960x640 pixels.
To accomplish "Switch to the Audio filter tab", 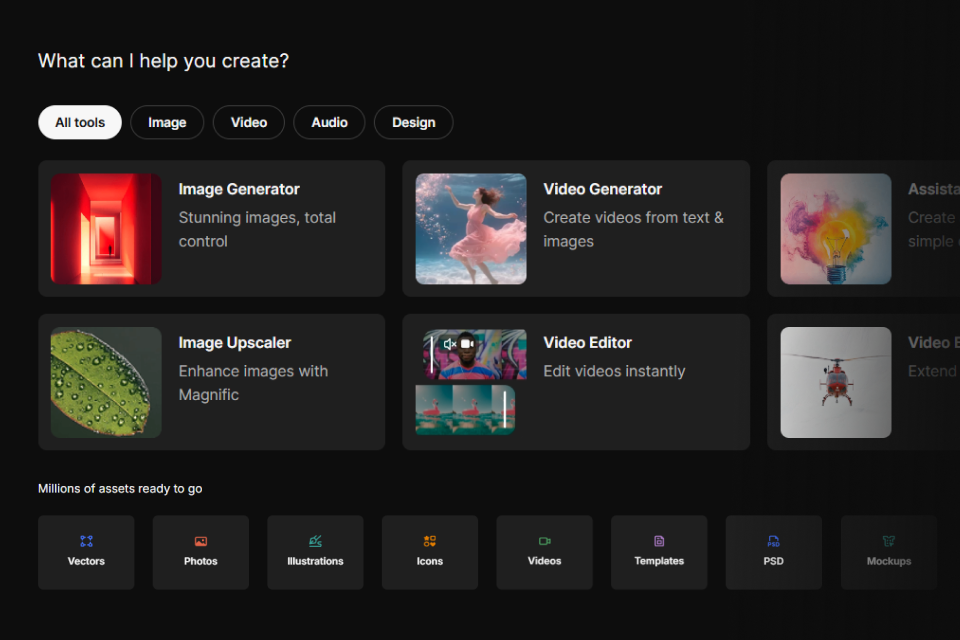I will pyautogui.click(x=329, y=122).
